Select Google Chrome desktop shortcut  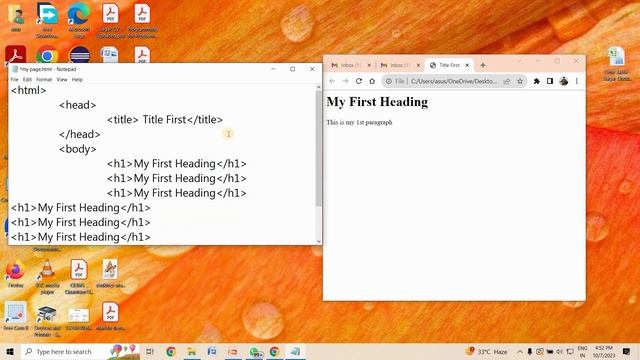click(47, 56)
